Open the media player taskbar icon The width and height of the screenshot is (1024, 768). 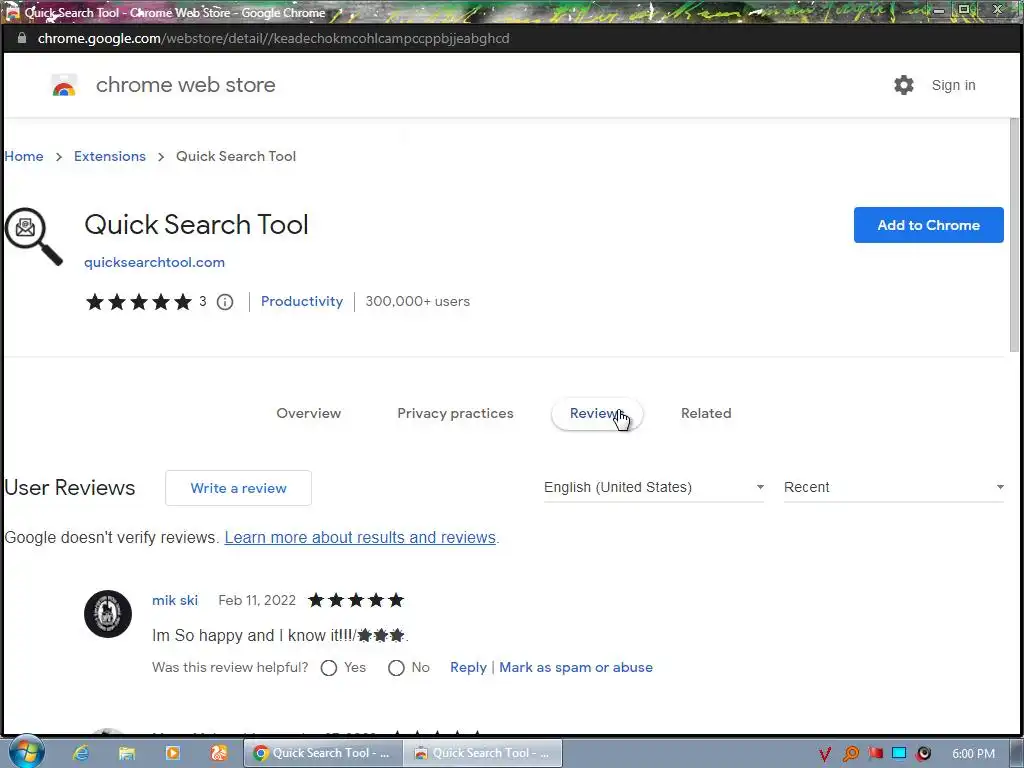pyautogui.click(x=172, y=753)
